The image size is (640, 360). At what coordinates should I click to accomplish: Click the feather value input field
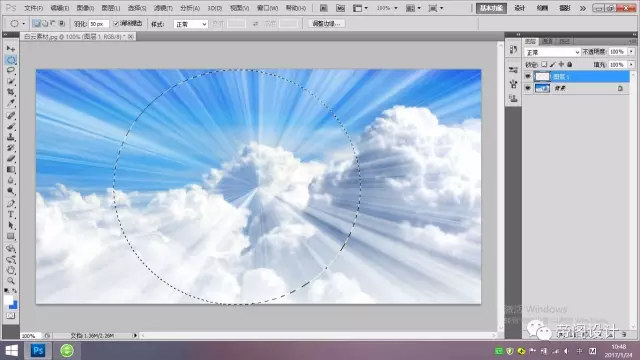(99, 24)
